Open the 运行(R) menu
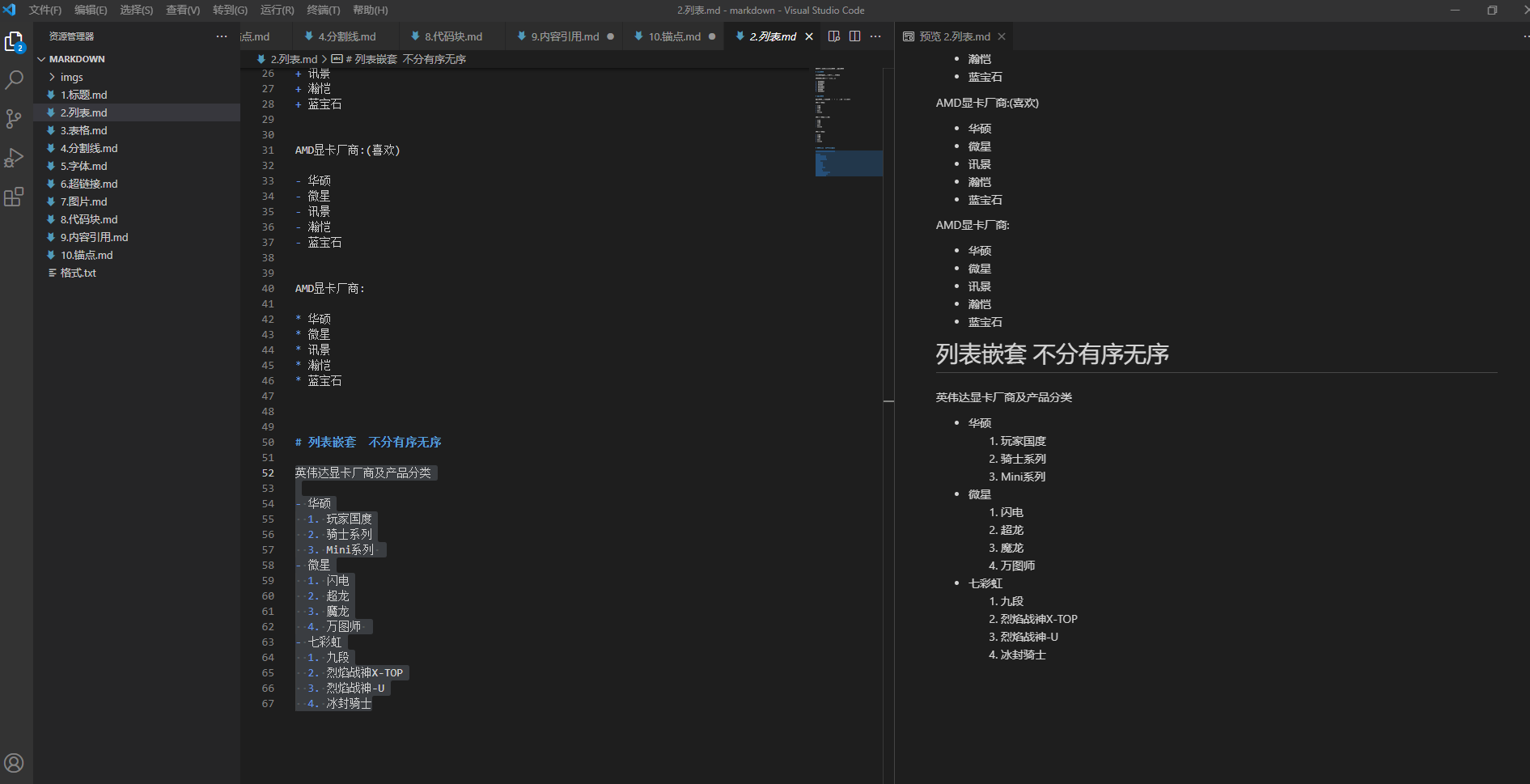The width and height of the screenshot is (1530, 784). (x=278, y=11)
